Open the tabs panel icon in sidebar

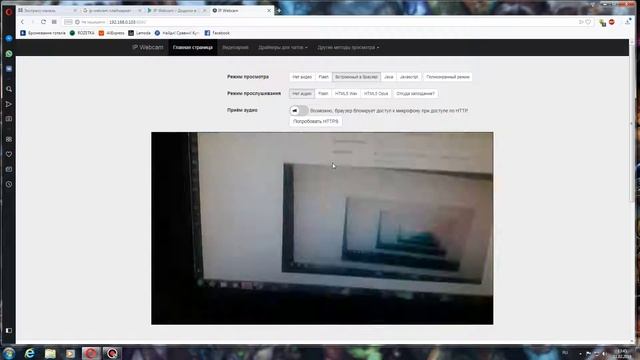coord(9,169)
